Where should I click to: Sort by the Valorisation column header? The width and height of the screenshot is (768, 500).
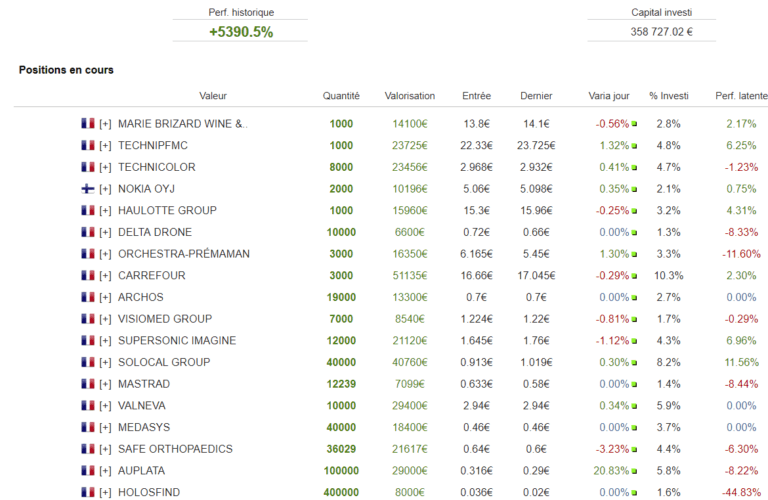(x=409, y=96)
